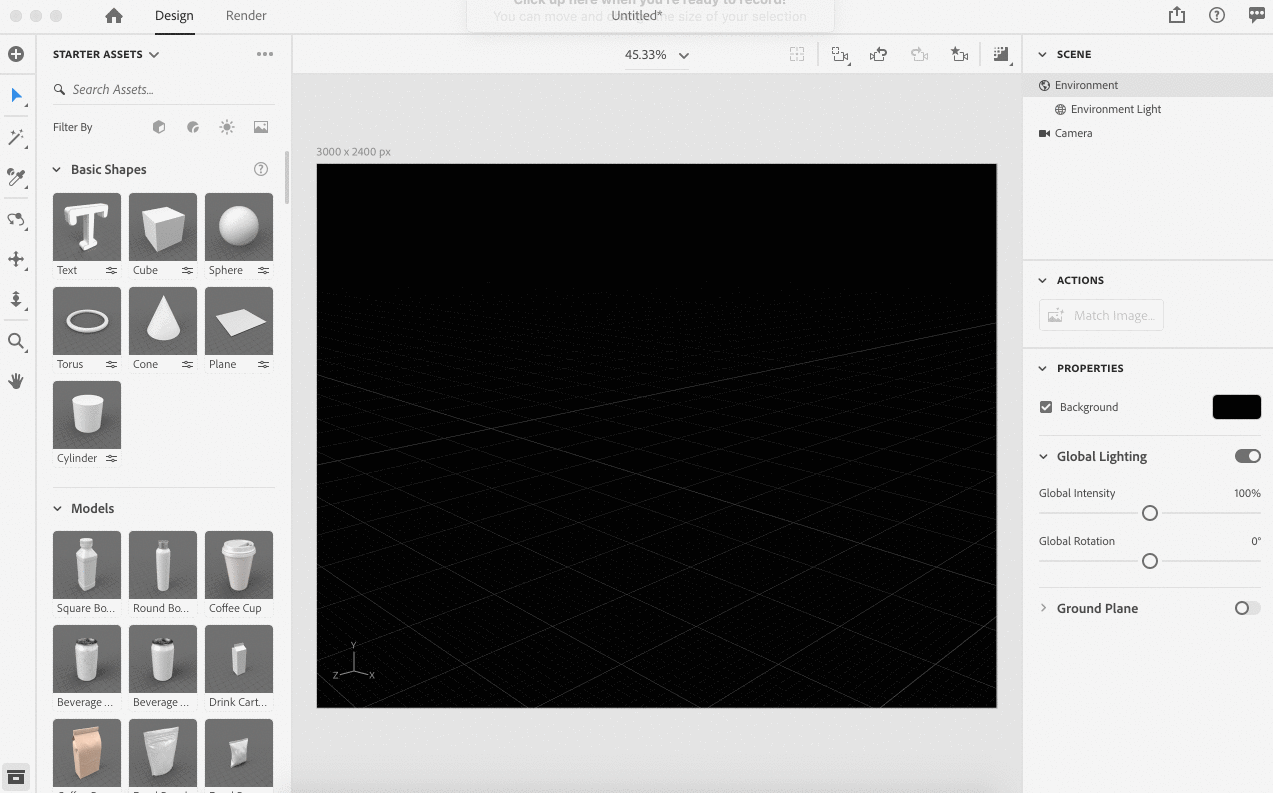This screenshot has height=793, width=1273.
Task: Click the Search Assets field
Action: pyautogui.click(x=164, y=89)
